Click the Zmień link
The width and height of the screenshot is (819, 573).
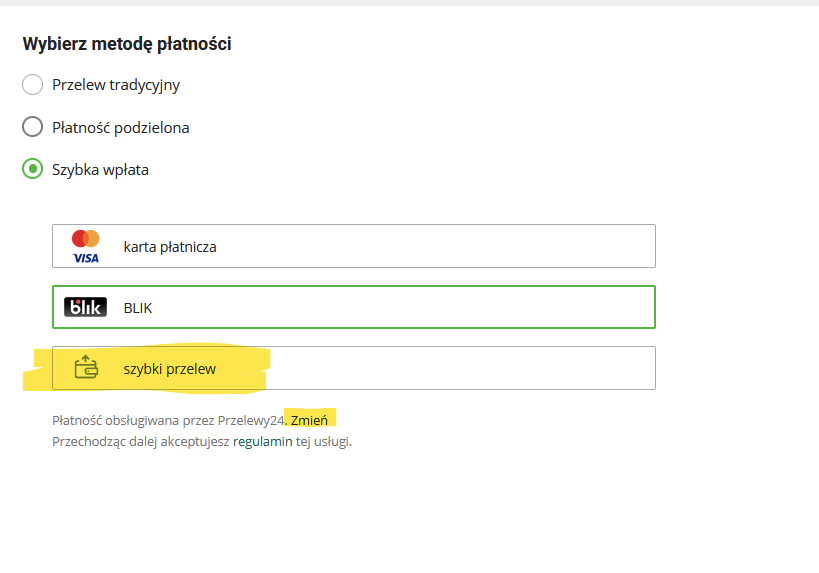(309, 420)
